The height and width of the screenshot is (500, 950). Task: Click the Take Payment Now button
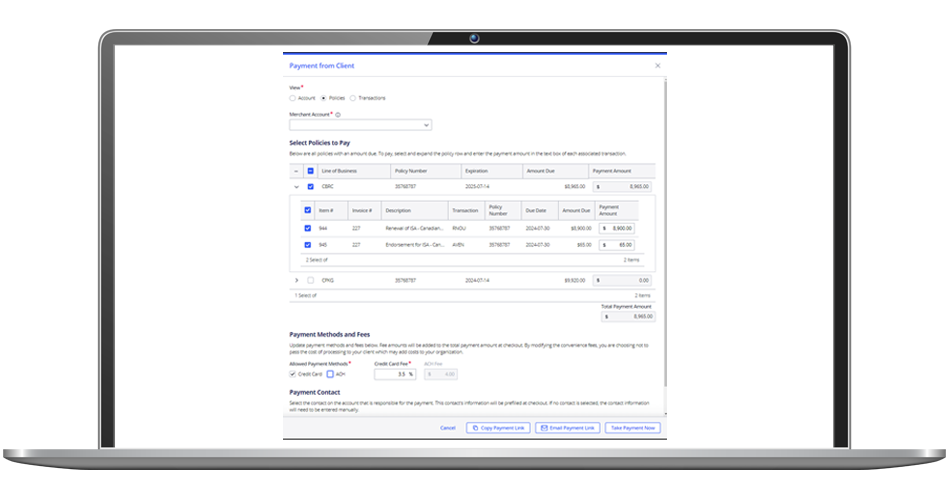[633, 428]
